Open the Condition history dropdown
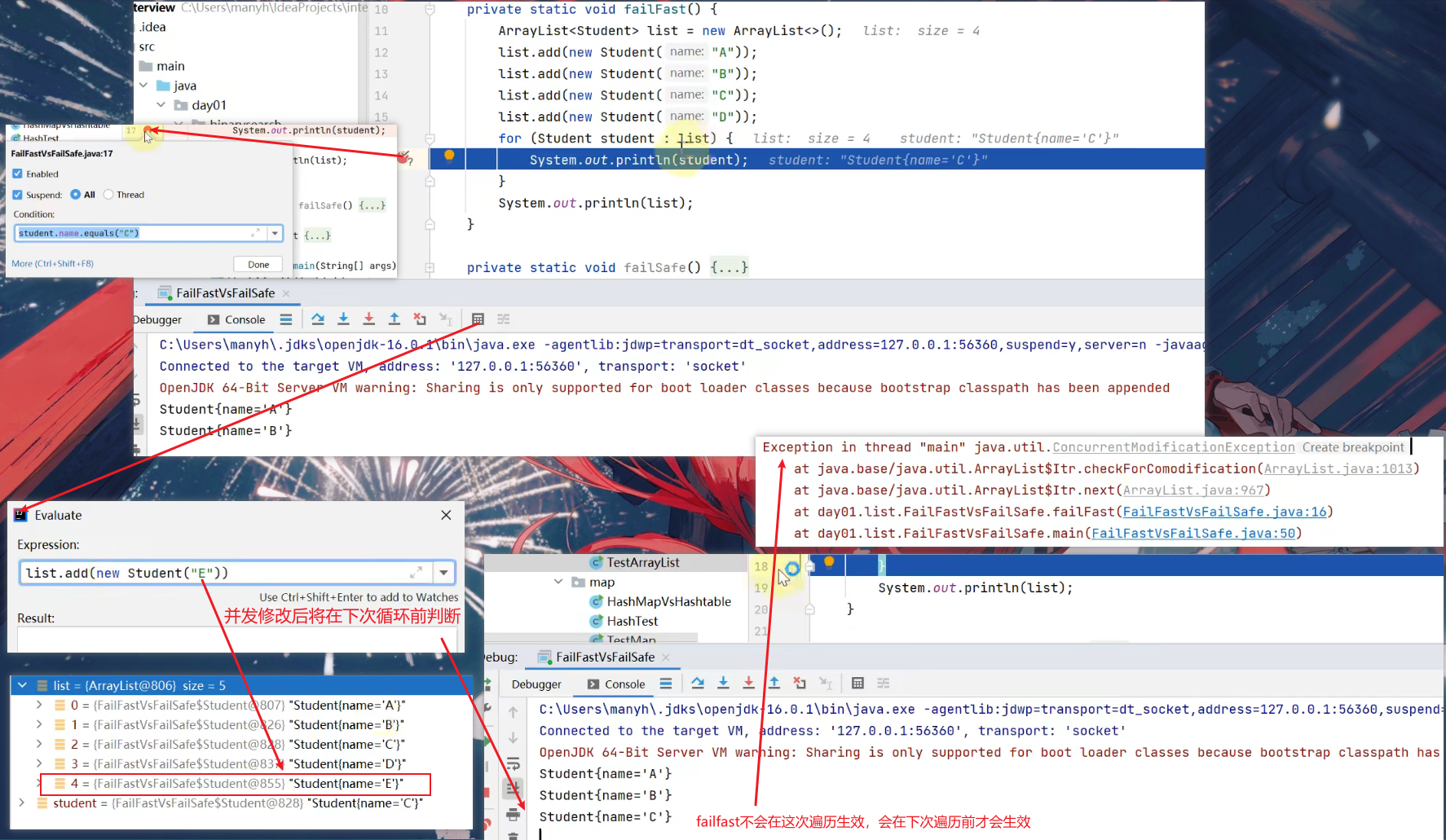This screenshot has height=840, width=1446. [275, 234]
